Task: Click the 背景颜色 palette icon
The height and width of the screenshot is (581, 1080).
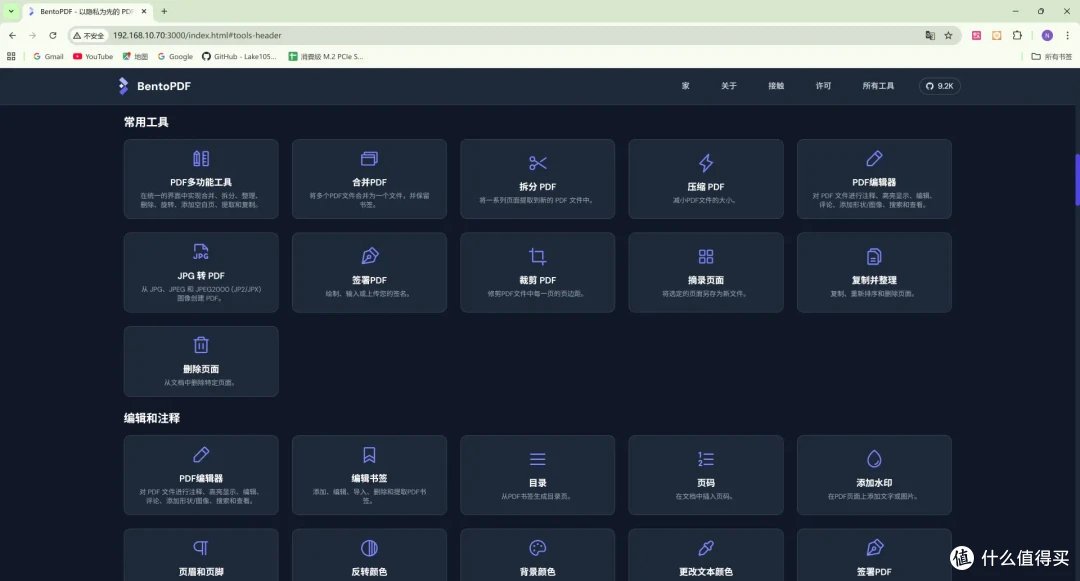Action: pyautogui.click(x=538, y=548)
